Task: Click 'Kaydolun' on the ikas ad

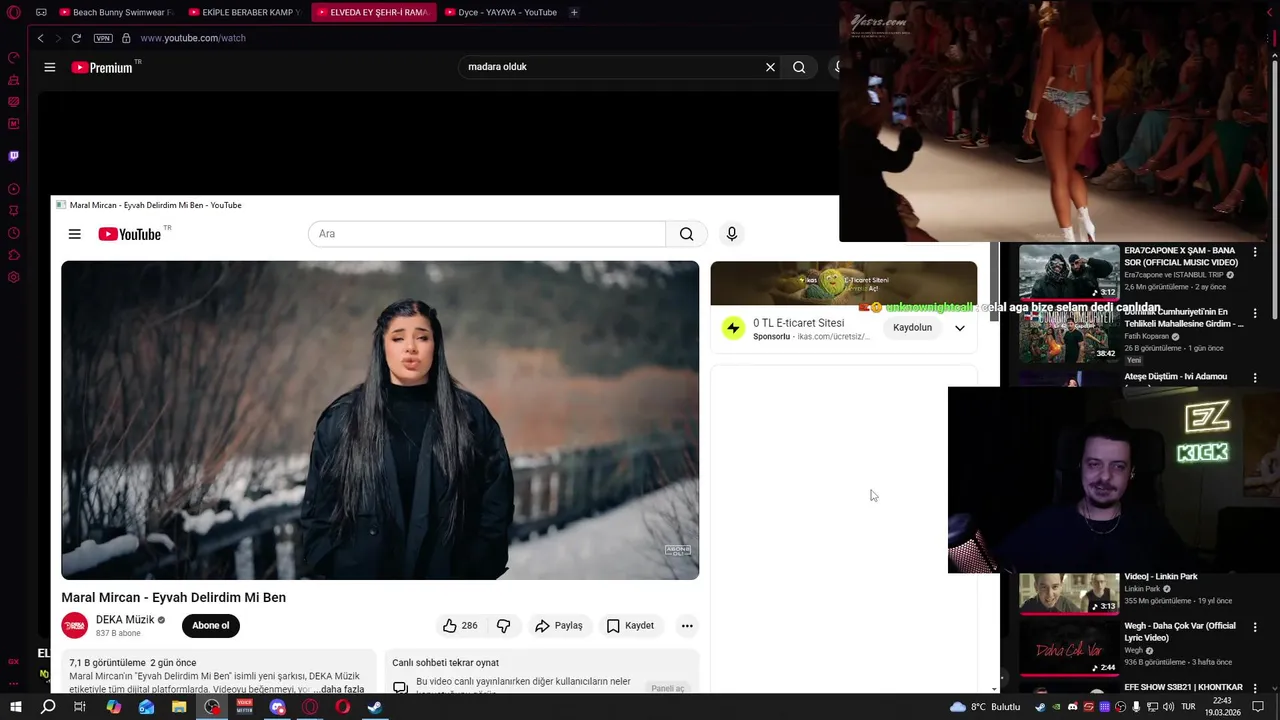Action: click(x=912, y=328)
